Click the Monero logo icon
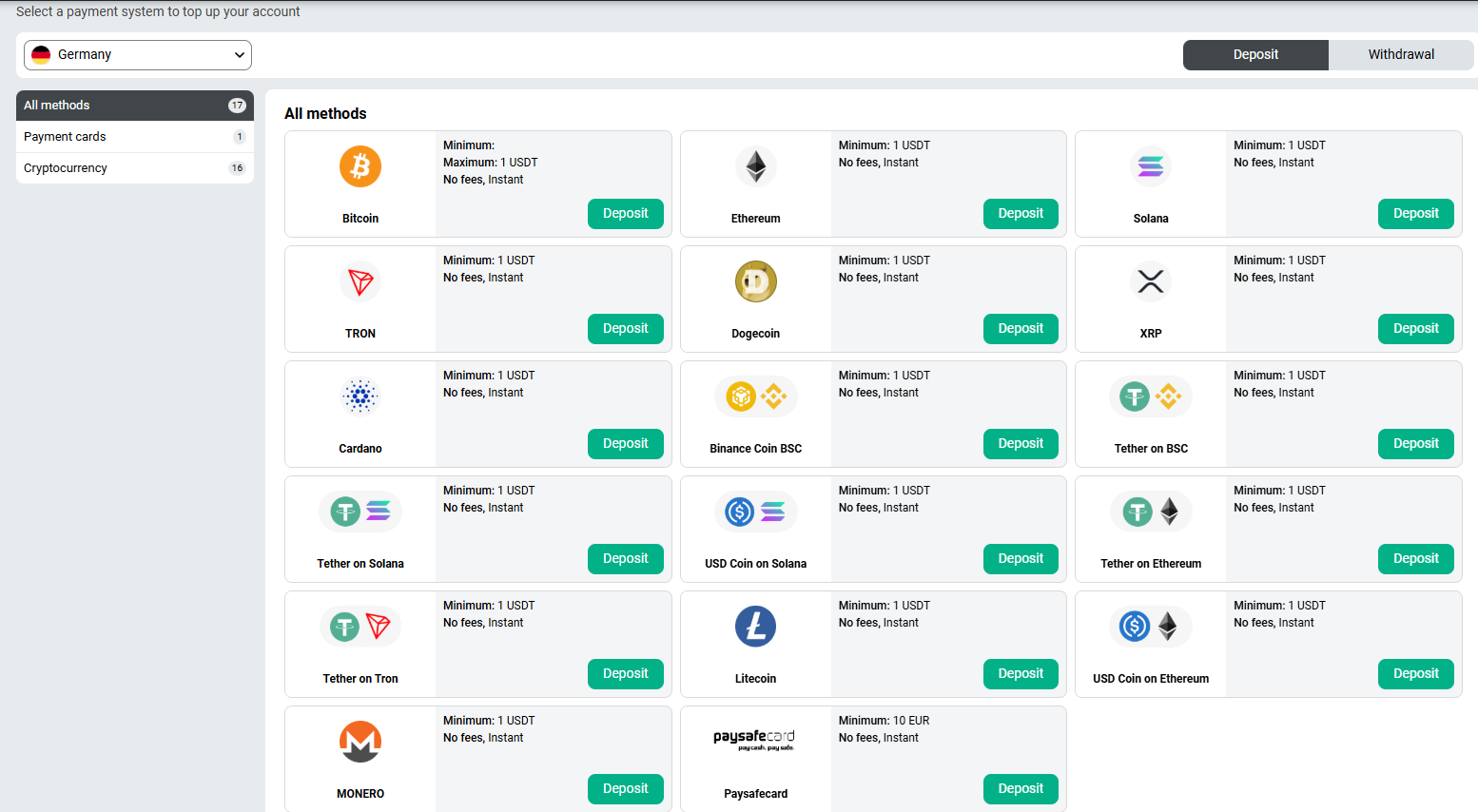 click(360, 742)
